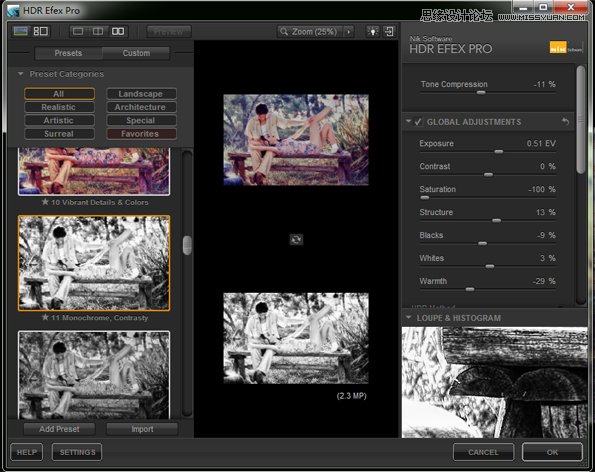Collapse the Loupe & Histogram section

tap(408, 318)
